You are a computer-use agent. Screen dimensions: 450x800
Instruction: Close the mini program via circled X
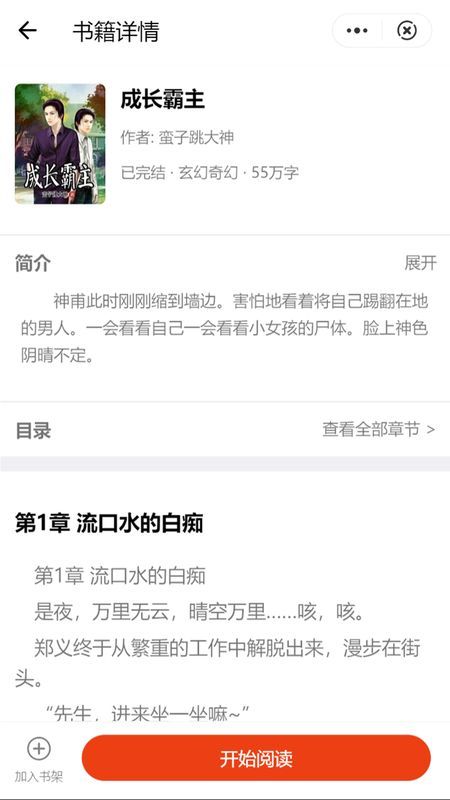407,31
